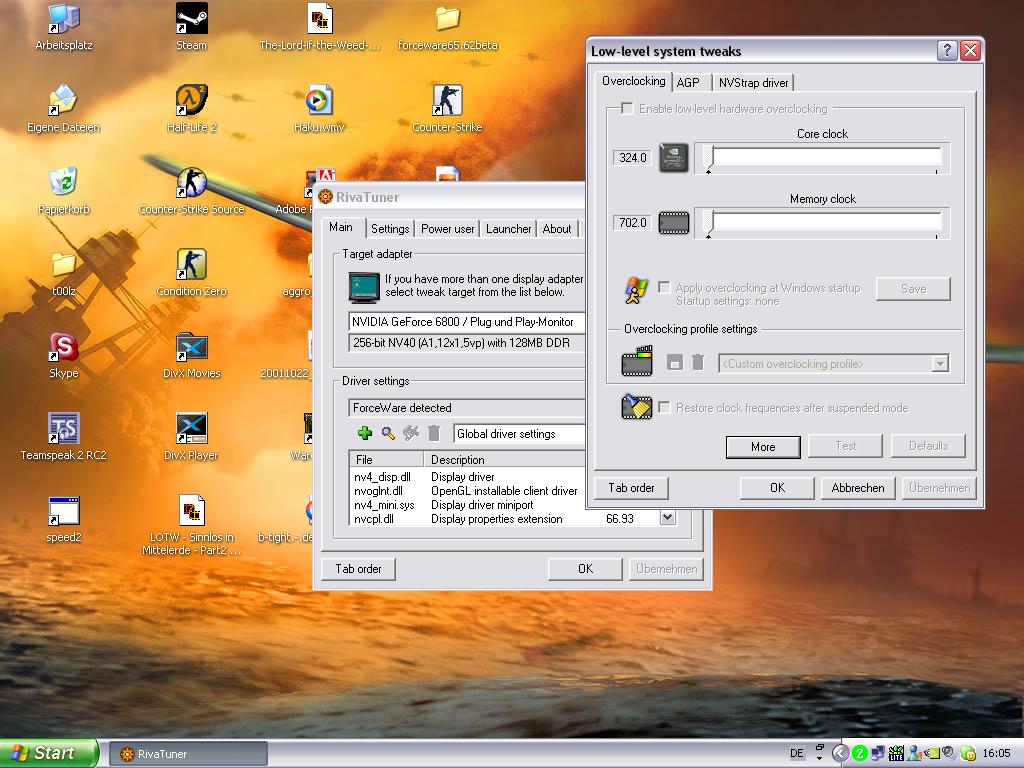Viewport: 1024px width, 768px height.
Task: Select the Main tab in RivaTuner
Action: pos(341,227)
